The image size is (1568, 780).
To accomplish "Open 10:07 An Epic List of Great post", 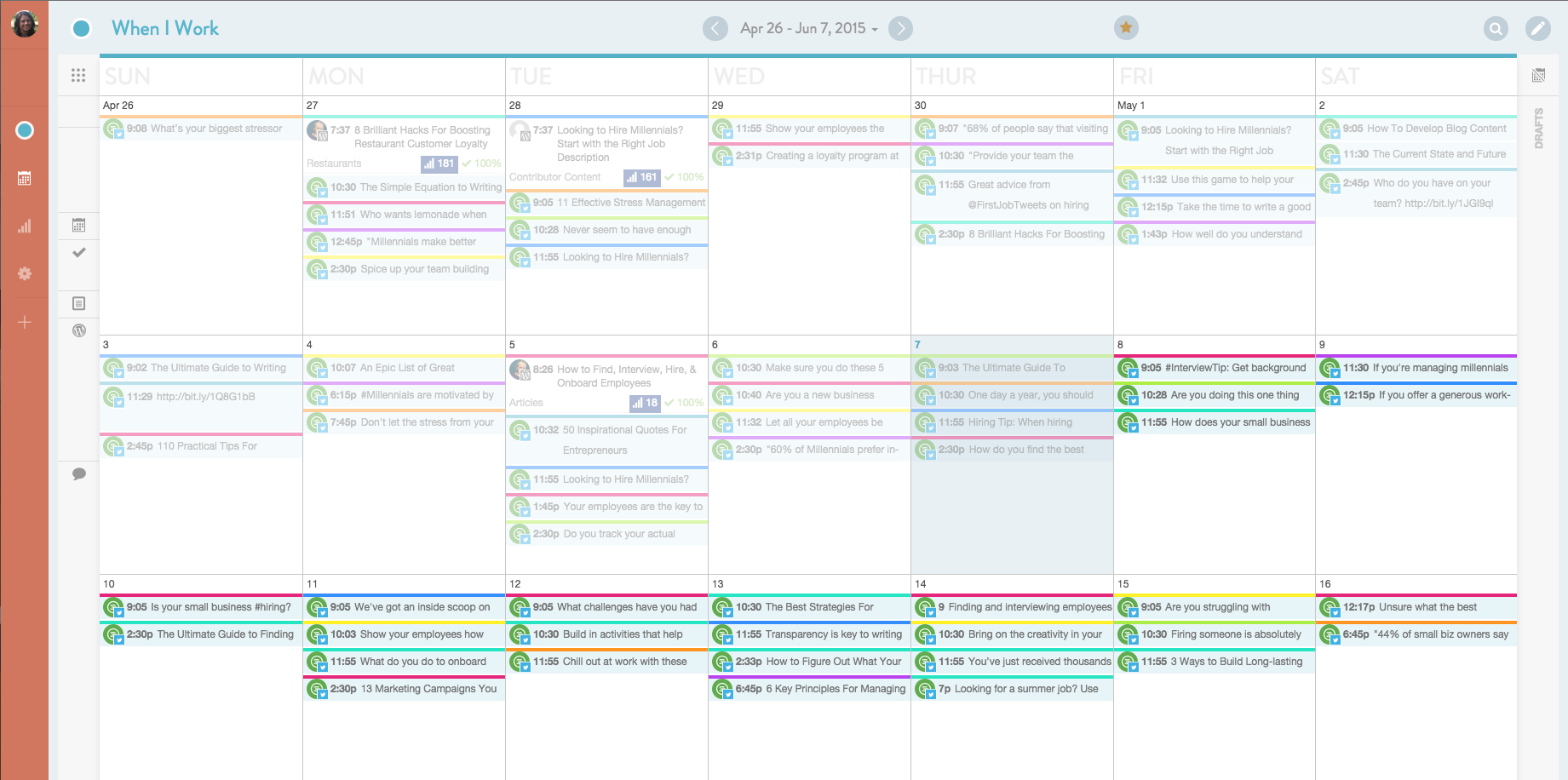I will click(405, 368).
